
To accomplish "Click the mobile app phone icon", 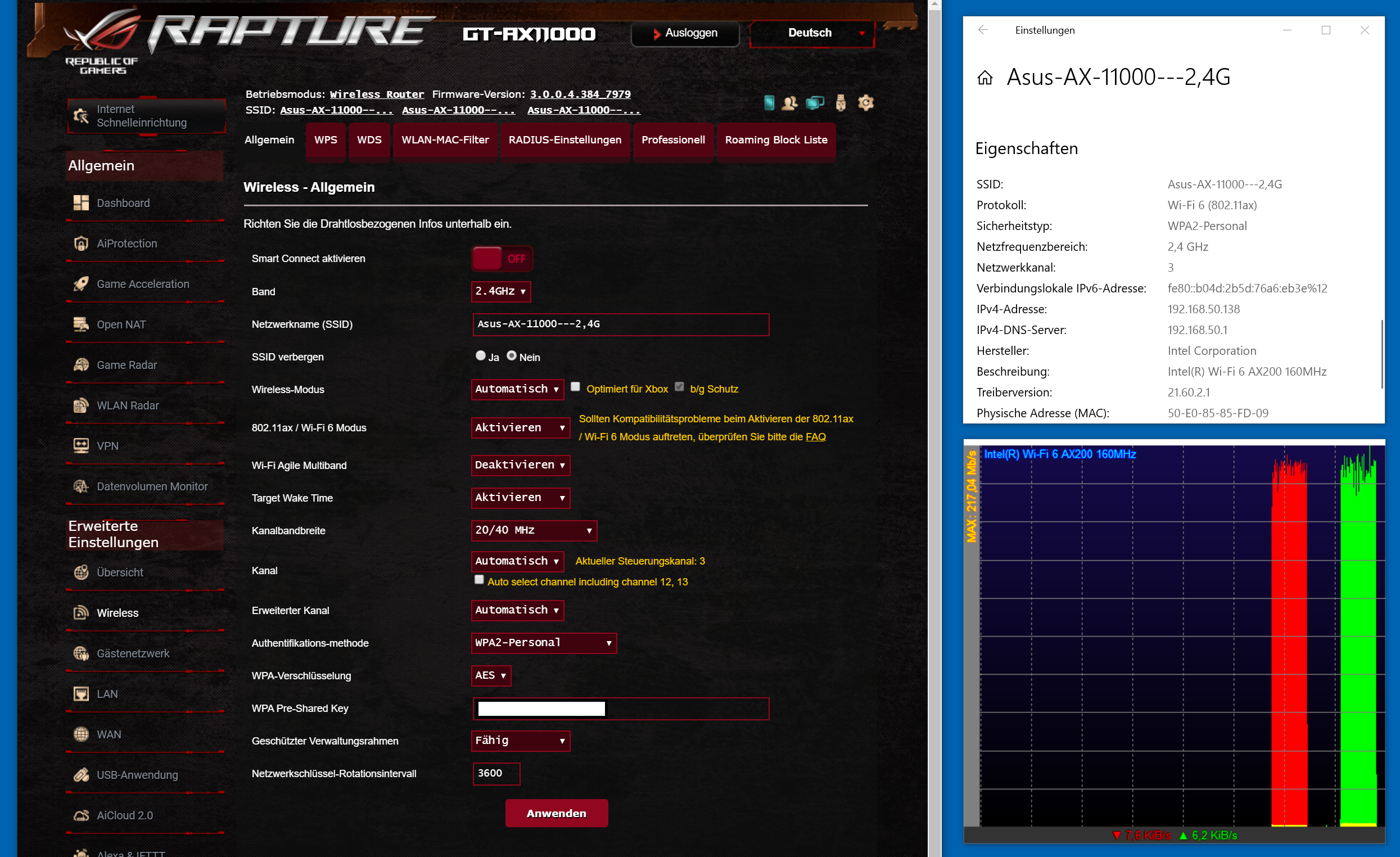I will click(x=769, y=103).
